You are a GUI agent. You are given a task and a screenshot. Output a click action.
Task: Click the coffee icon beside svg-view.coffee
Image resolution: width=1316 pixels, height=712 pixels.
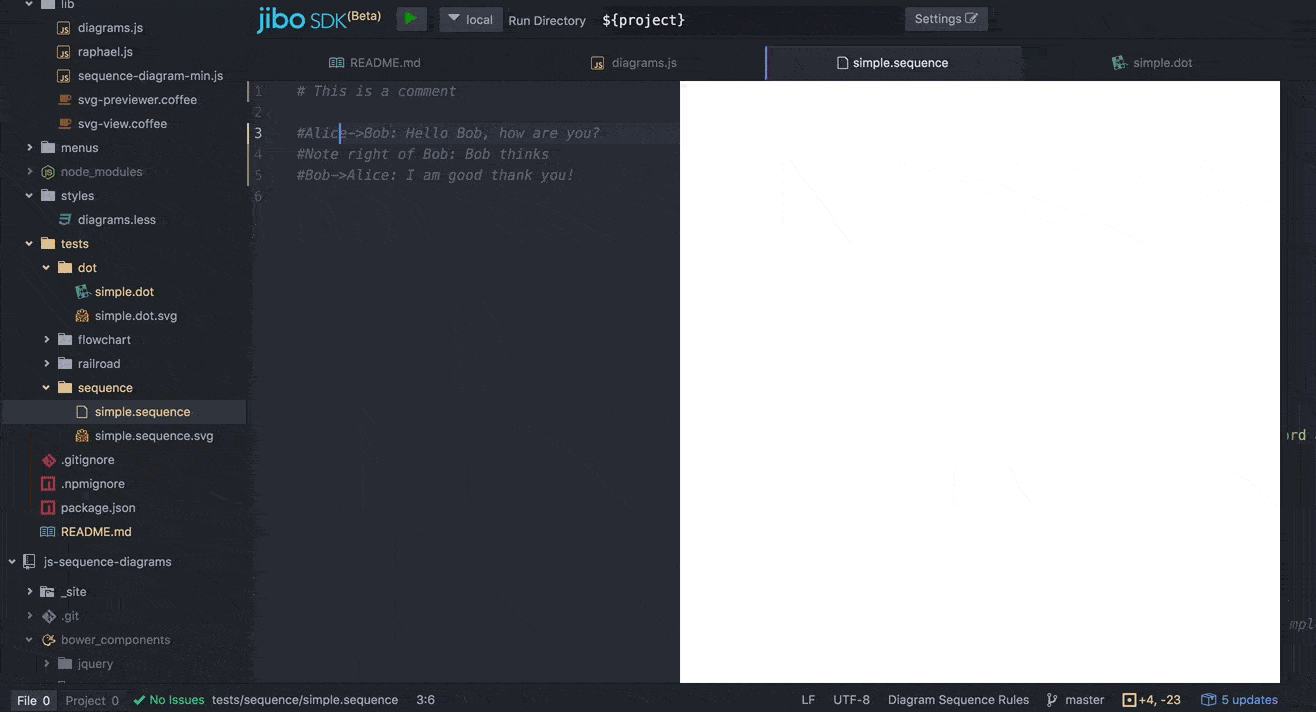click(x=64, y=124)
